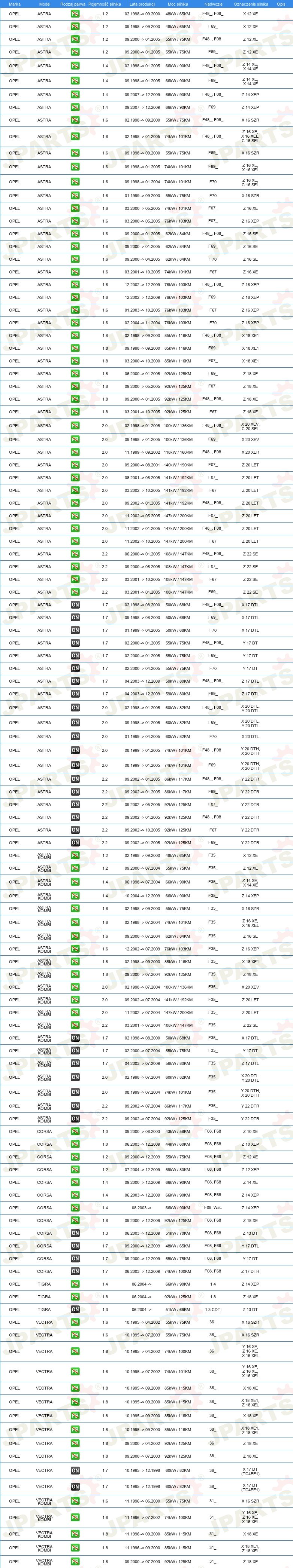
Task: Click the Rodzaj paliwa column header
Action: pos(73,4)
